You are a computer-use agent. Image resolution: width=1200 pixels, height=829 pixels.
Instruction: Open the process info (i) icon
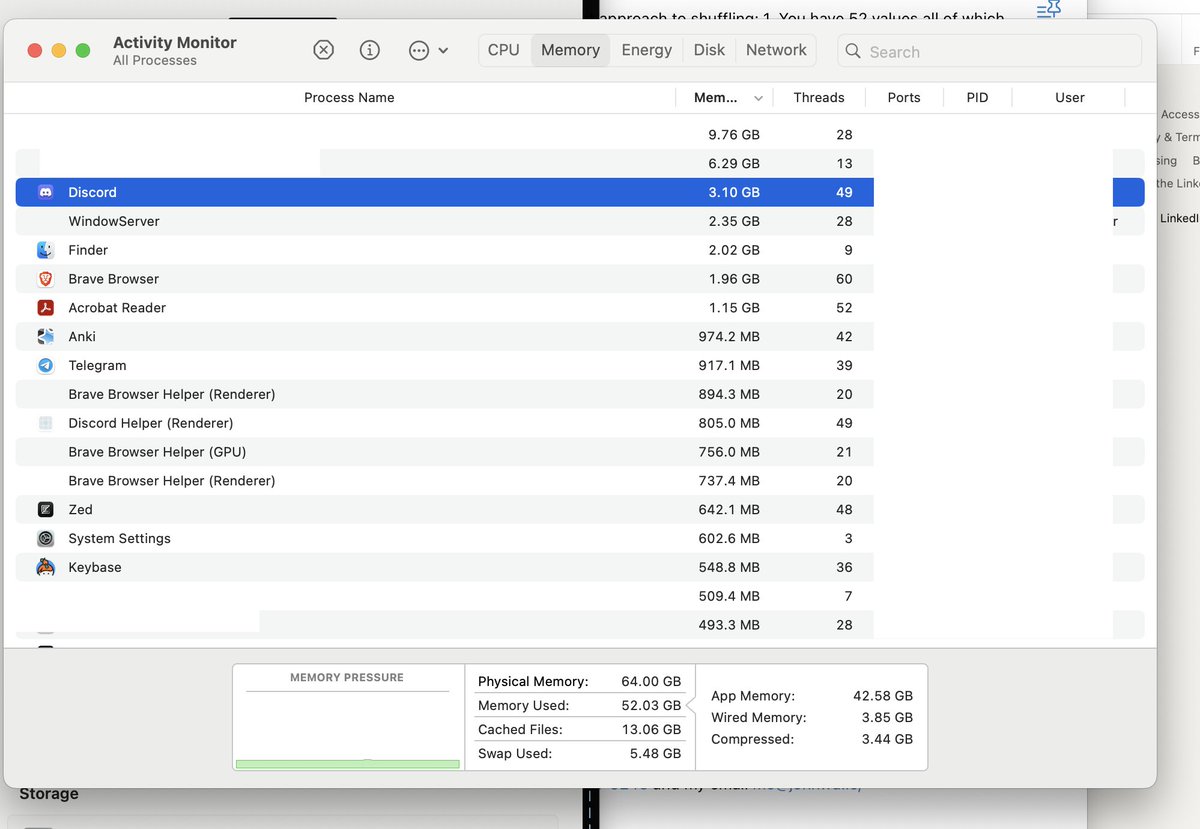tap(370, 50)
